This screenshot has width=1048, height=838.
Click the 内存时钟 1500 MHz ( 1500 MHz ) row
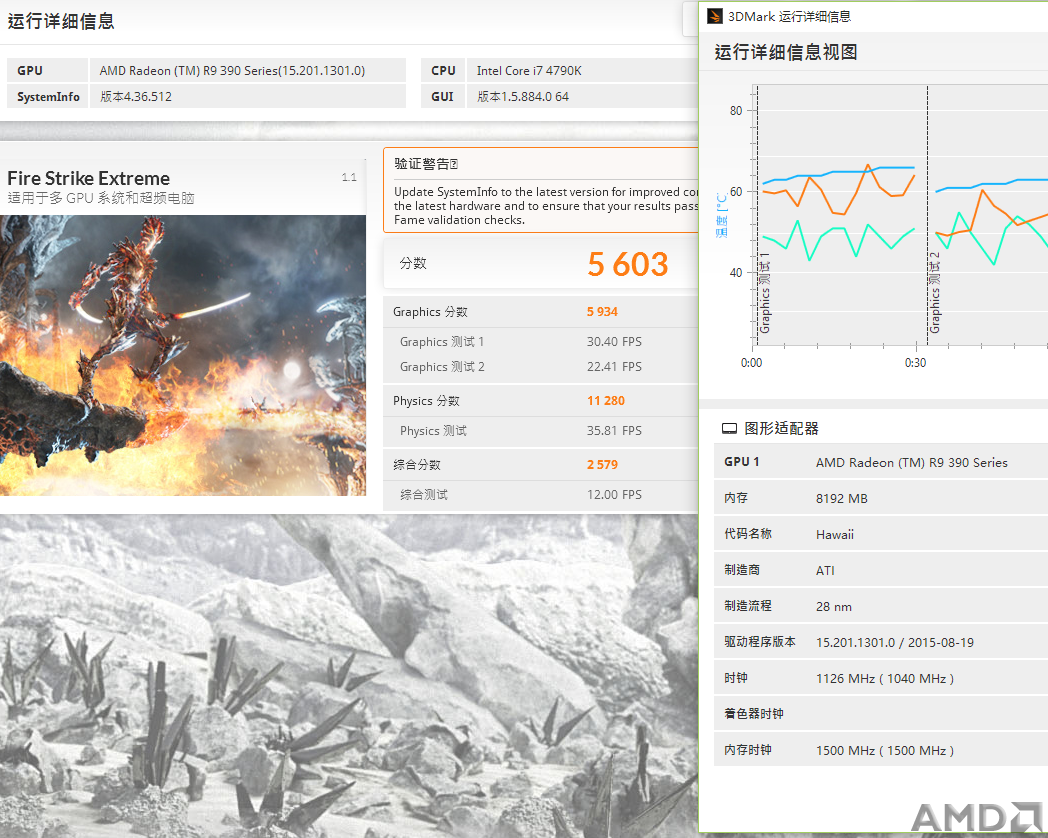(x=881, y=750)
